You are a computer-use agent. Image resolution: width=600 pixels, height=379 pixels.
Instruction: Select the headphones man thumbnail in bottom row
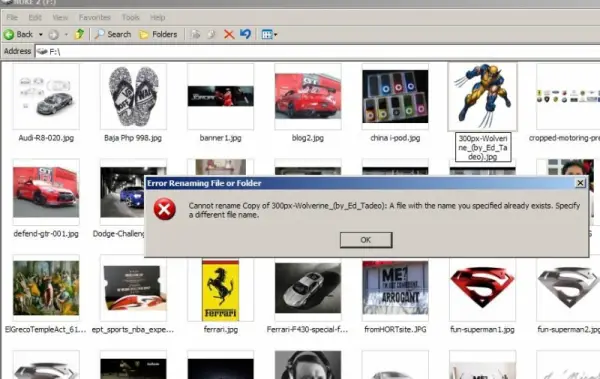[x=308, y=365]
